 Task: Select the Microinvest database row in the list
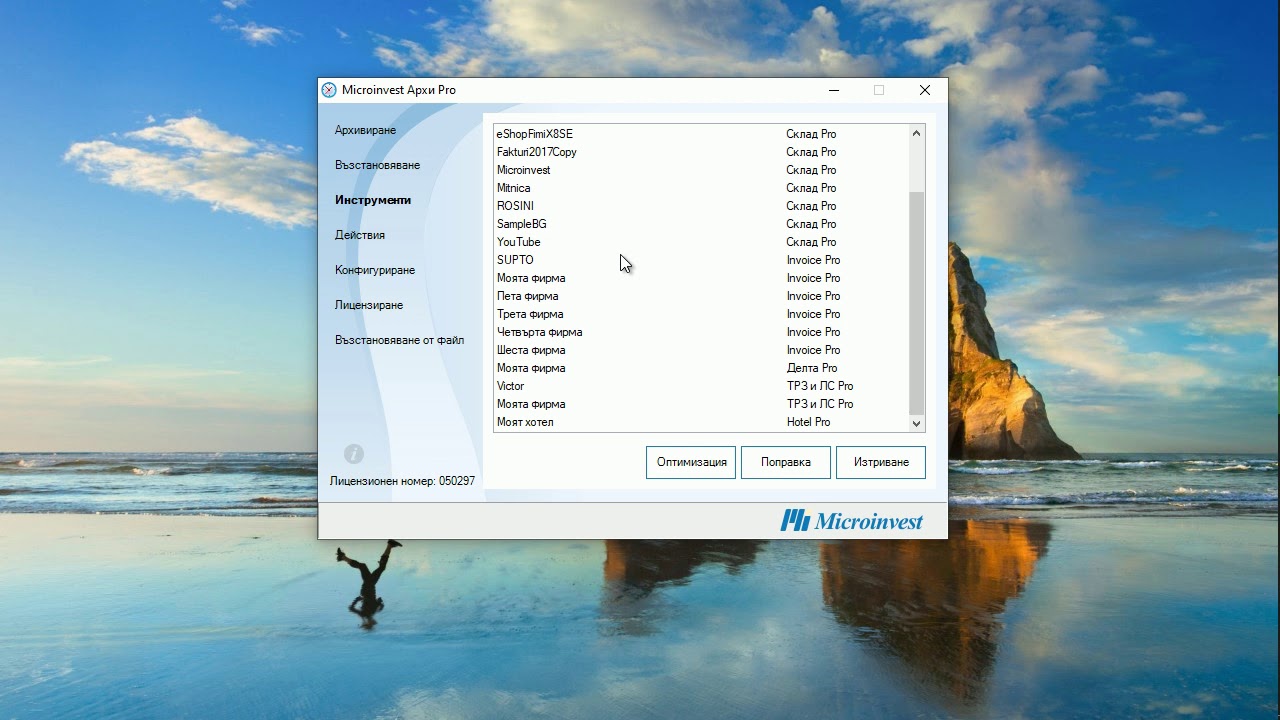[701, 170]
